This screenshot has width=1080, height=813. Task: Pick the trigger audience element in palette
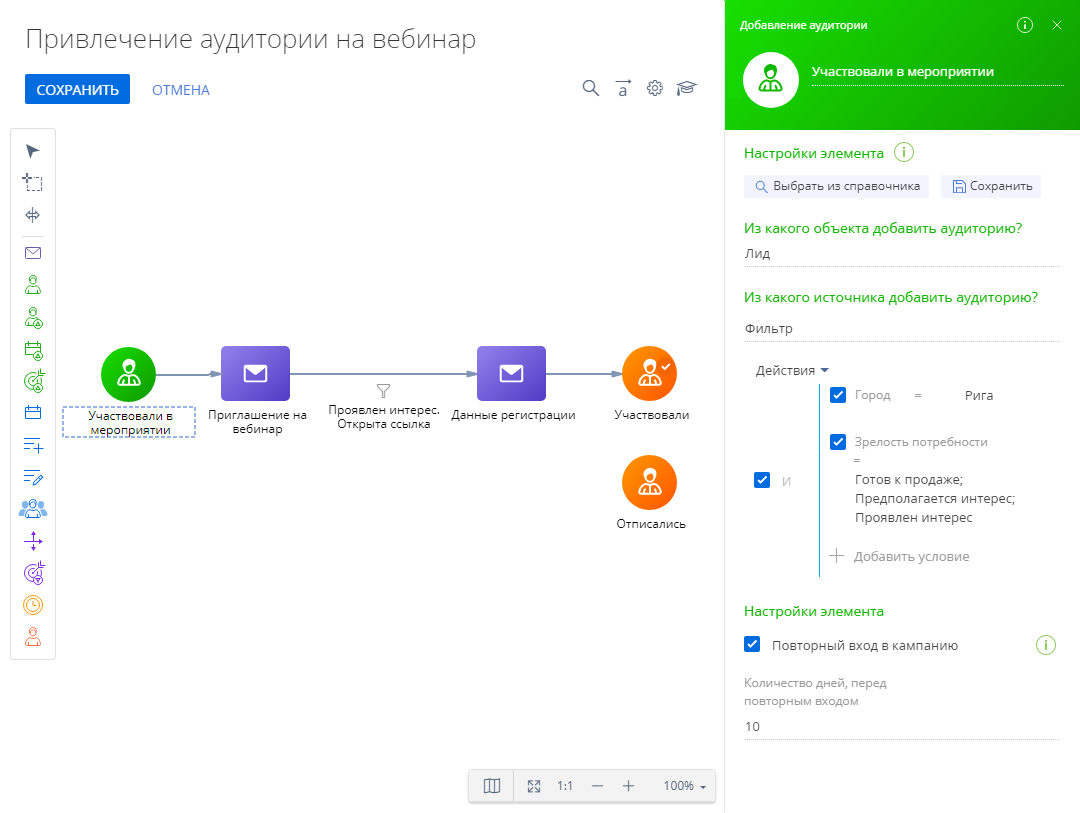tap(33, 317)
